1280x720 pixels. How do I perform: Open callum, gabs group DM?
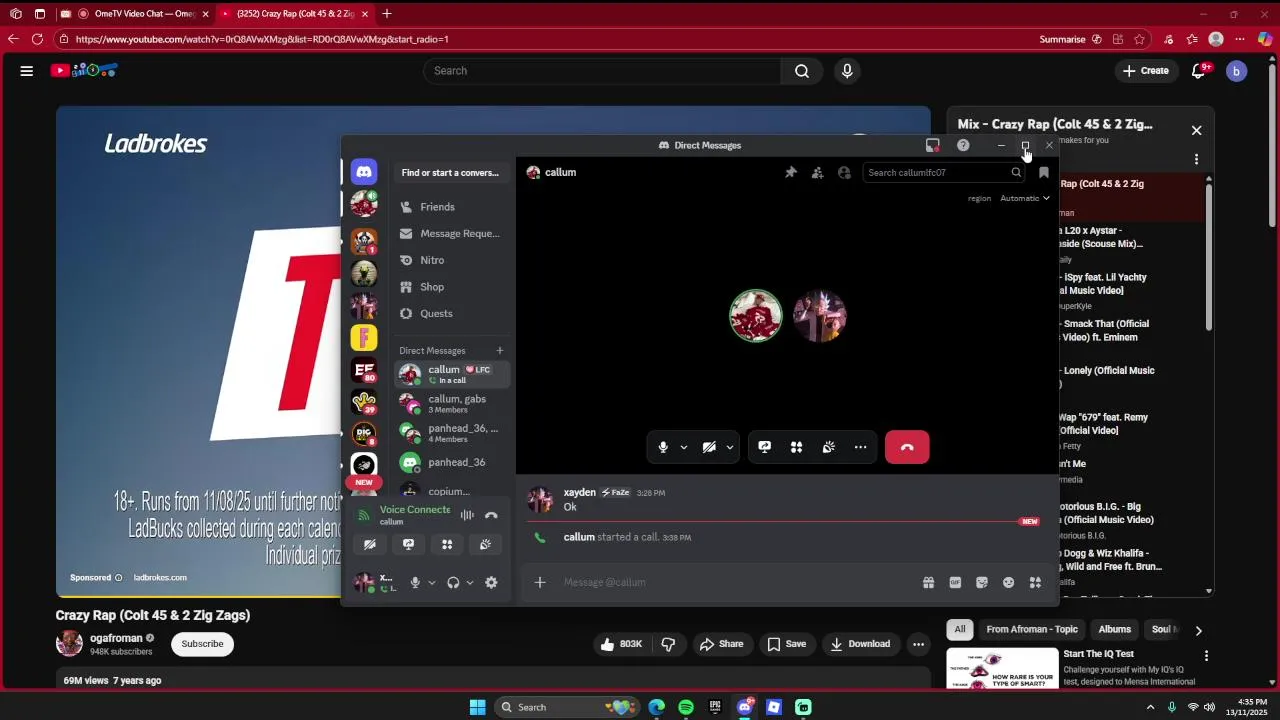click(x=452, y=404)
